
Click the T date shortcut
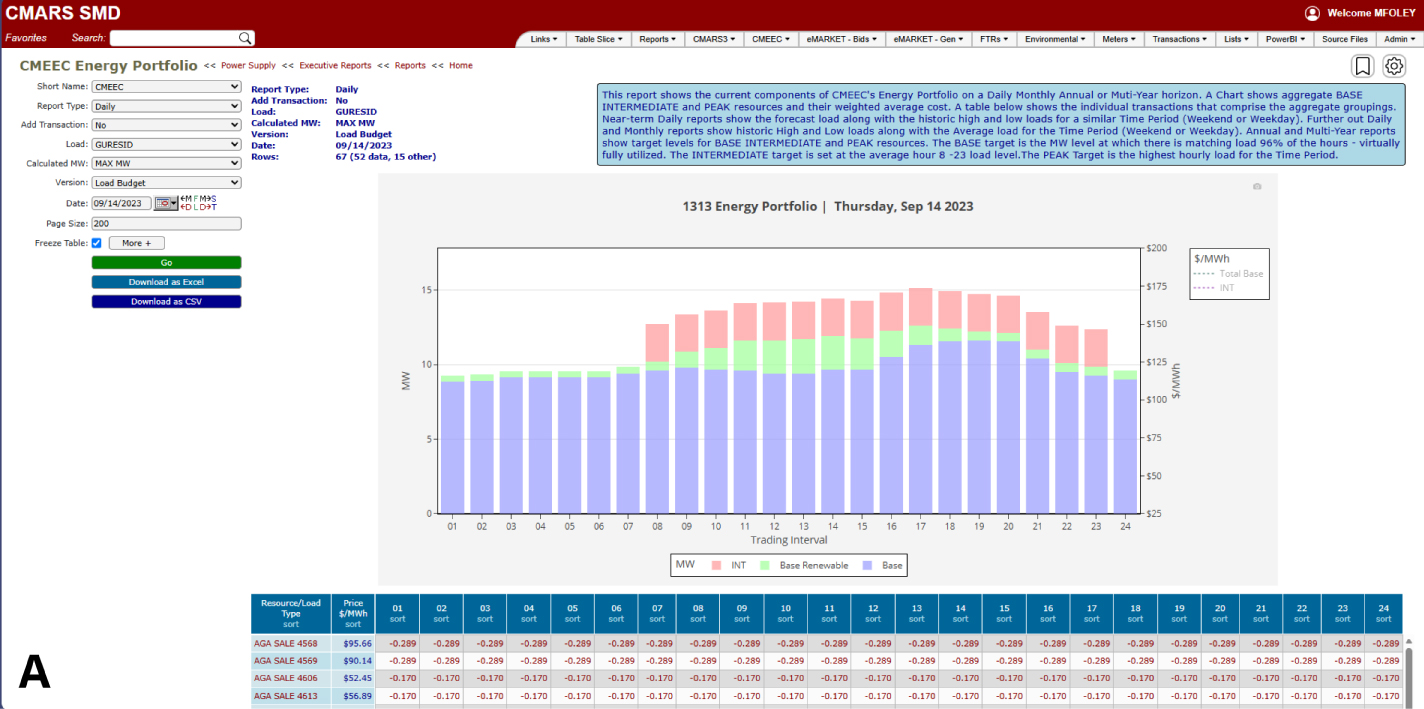[214, 207]
